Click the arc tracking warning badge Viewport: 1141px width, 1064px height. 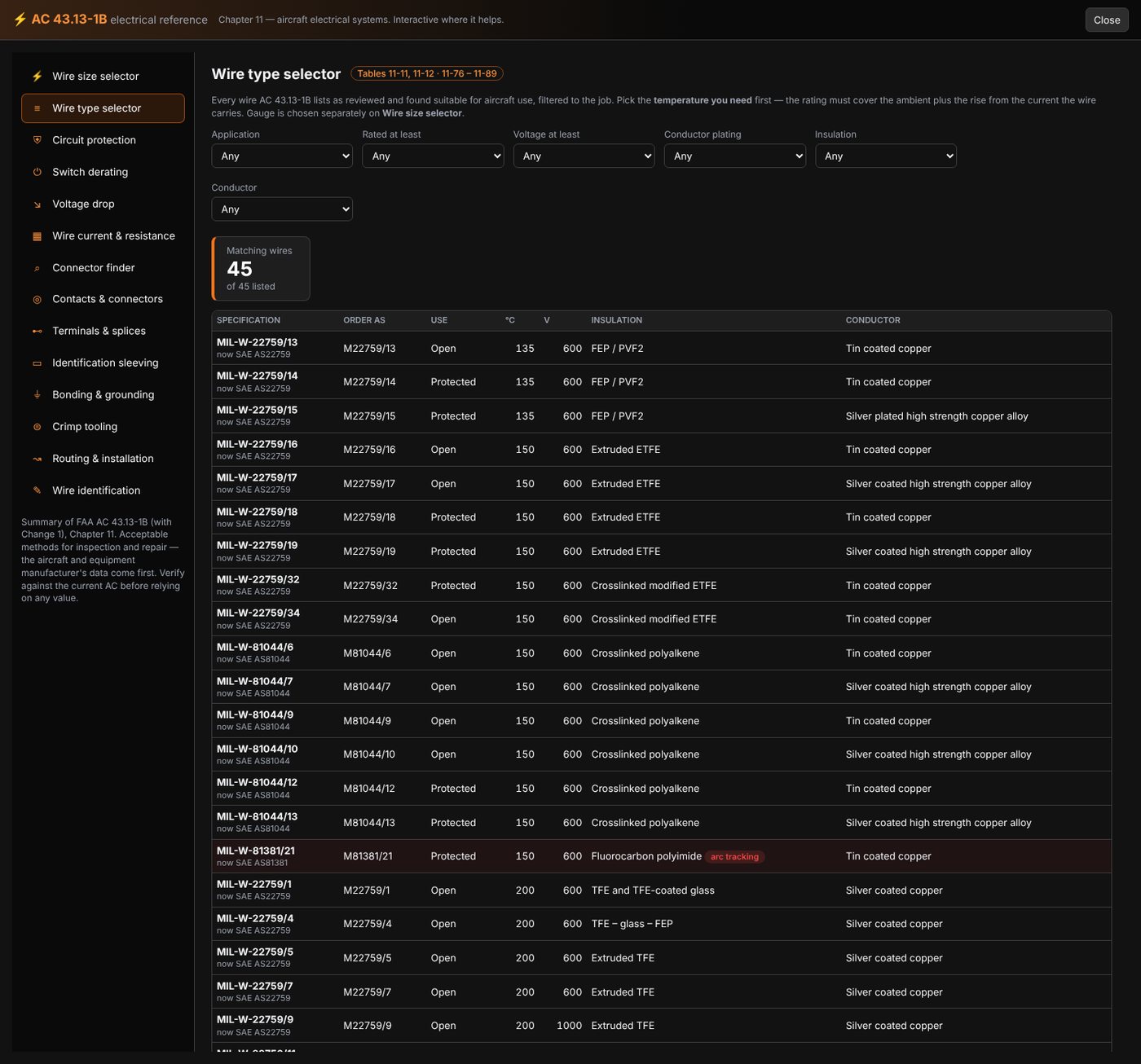point(734,857)
